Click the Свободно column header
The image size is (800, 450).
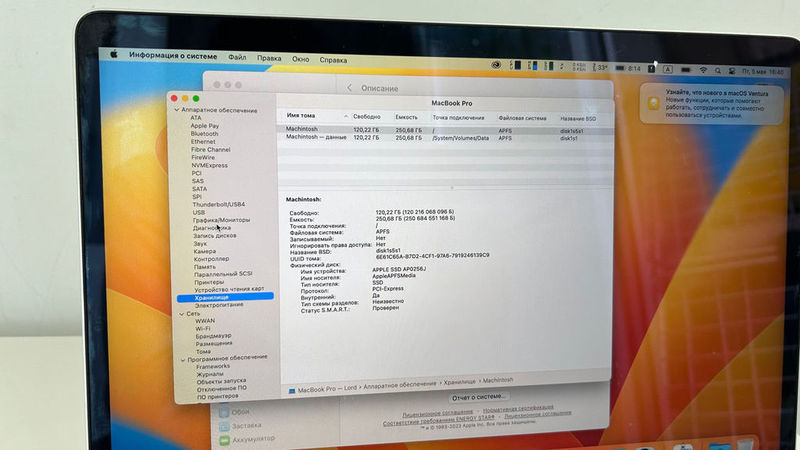pyautogui.click(x=366, y=117)
